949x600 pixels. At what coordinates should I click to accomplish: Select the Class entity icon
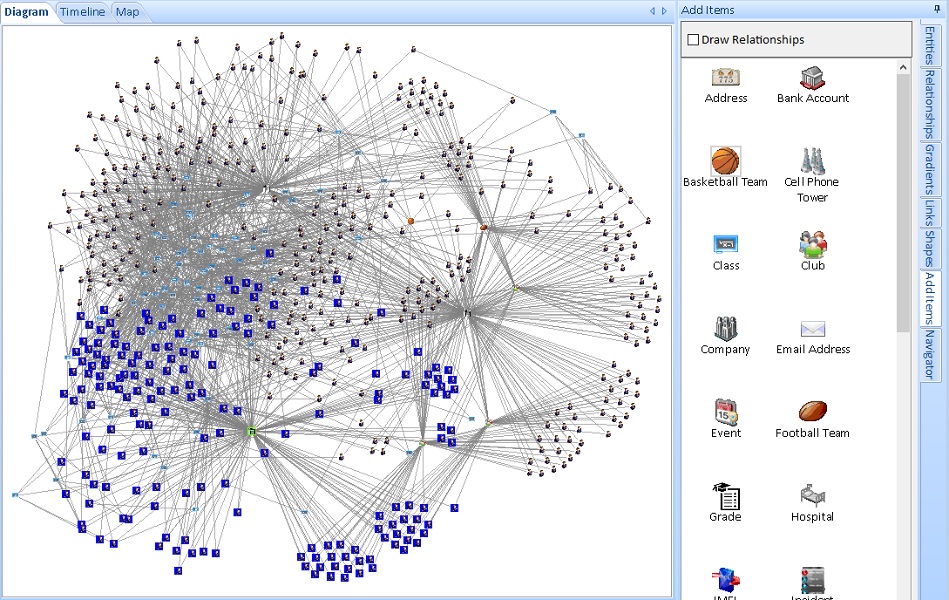[x=724, y=243]
